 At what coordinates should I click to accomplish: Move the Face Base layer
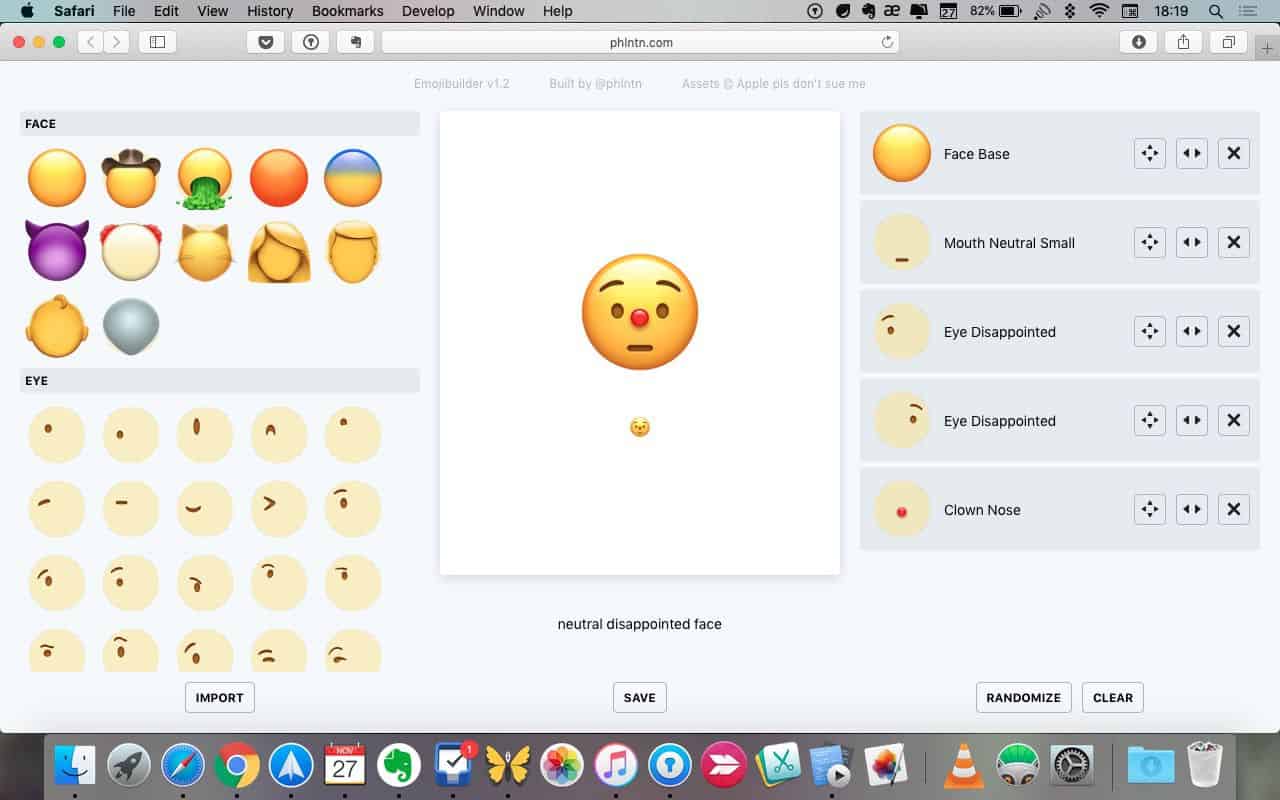pyautogui.click(x=1150, y=153)
